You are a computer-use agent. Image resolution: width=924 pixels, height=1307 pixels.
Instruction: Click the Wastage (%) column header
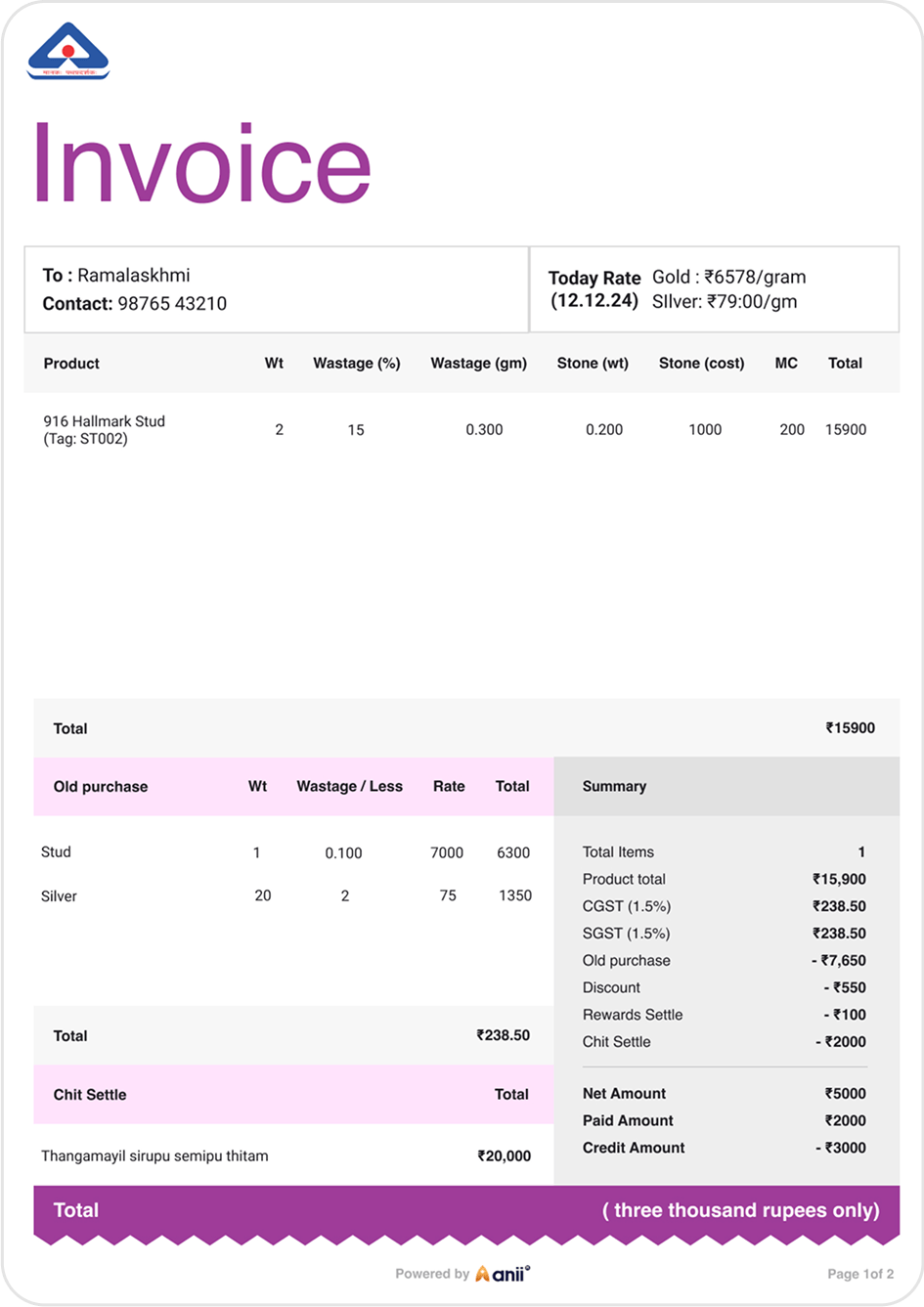click(356, 364)
